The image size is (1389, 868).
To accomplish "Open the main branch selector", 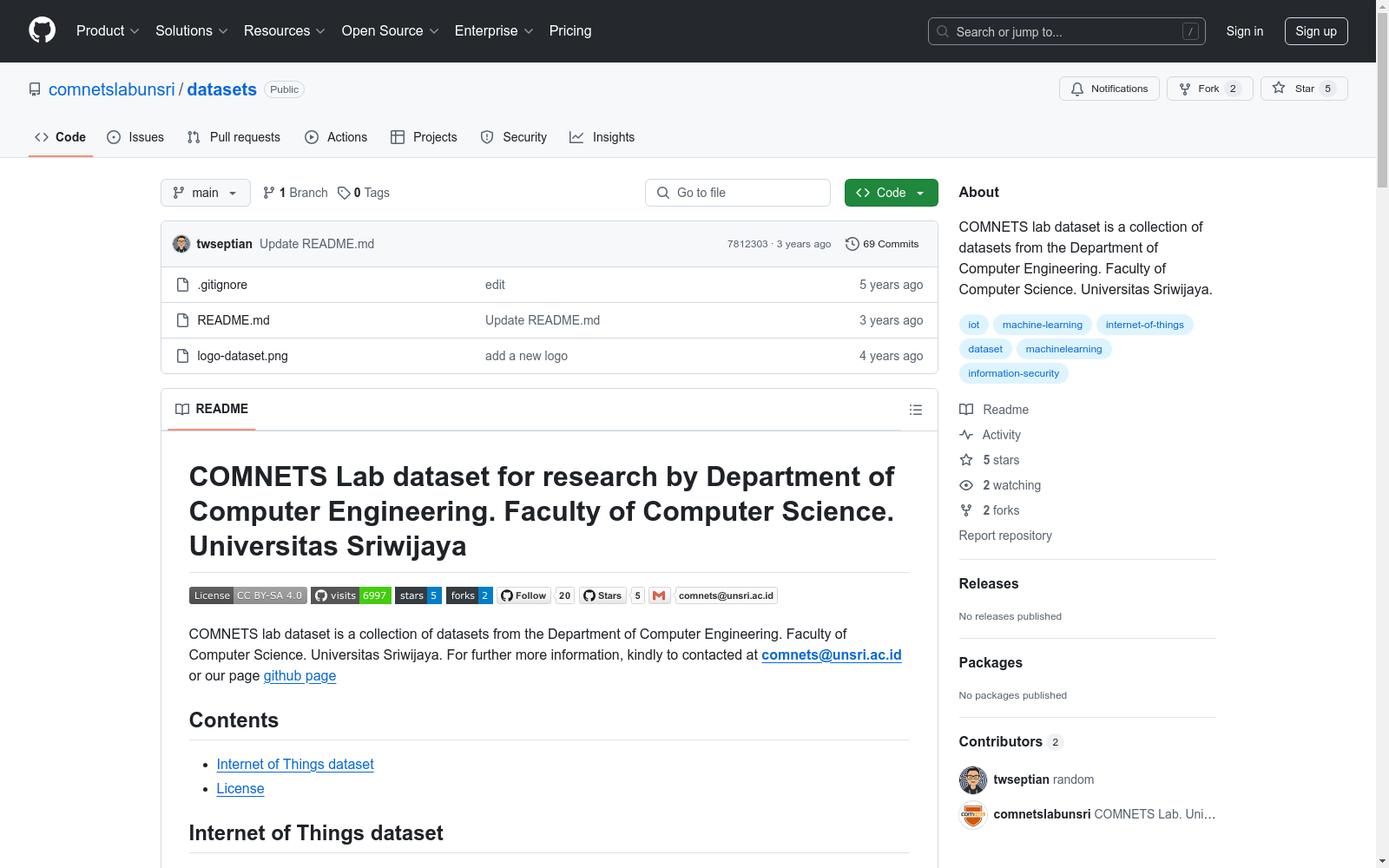I will (206, 193).
